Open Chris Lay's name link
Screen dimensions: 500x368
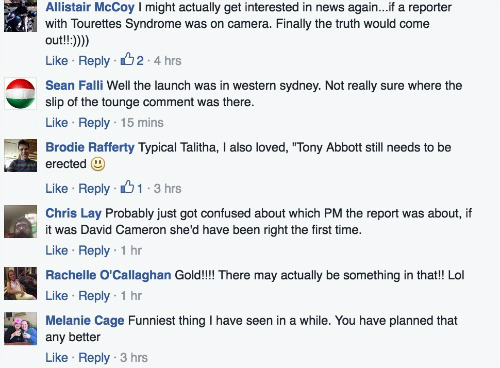click(x=73, y=213)
